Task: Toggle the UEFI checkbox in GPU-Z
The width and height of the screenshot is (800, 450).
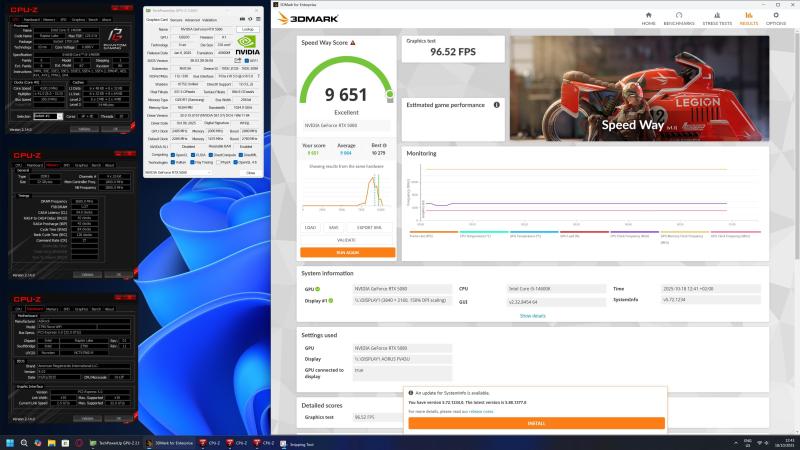Action: pos(247,59)
